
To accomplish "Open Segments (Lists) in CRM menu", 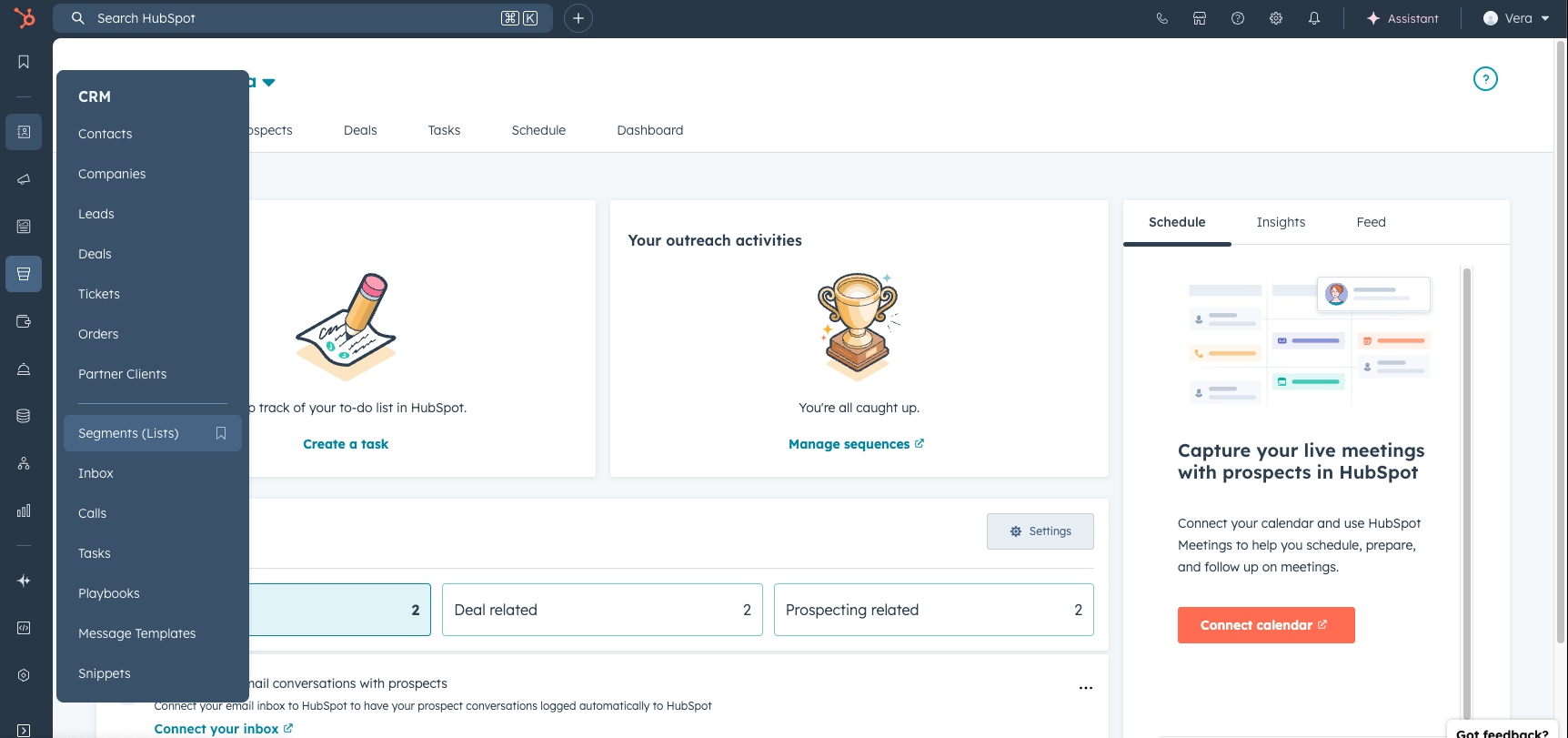I will 153,433.
